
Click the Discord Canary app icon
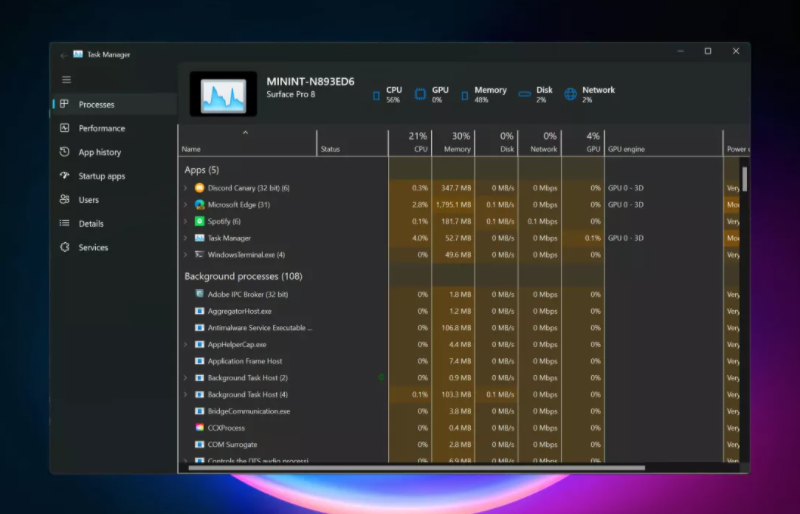click(199, 188)
